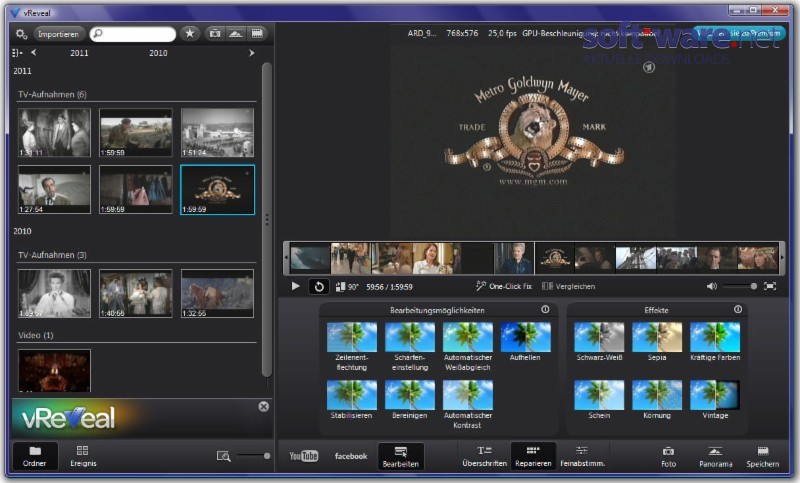Close the vReveal banner

point(263,406)
